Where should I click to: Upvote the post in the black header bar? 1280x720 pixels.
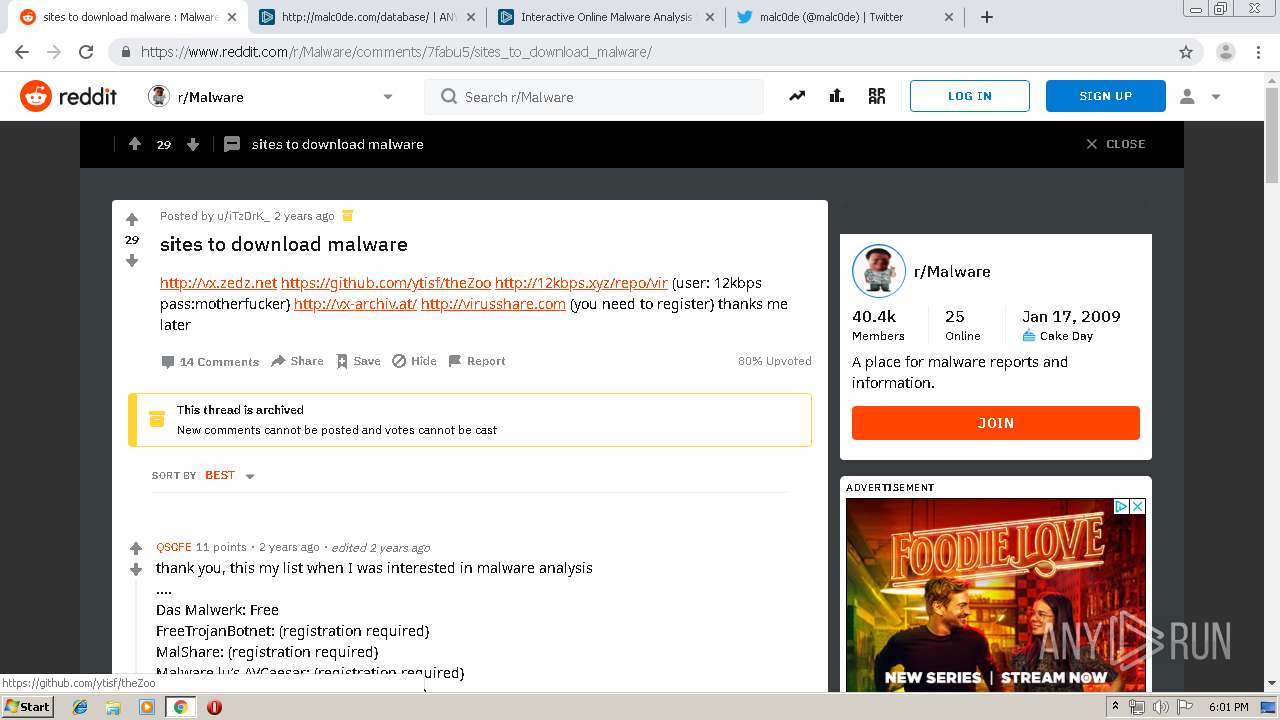[135, 144]
